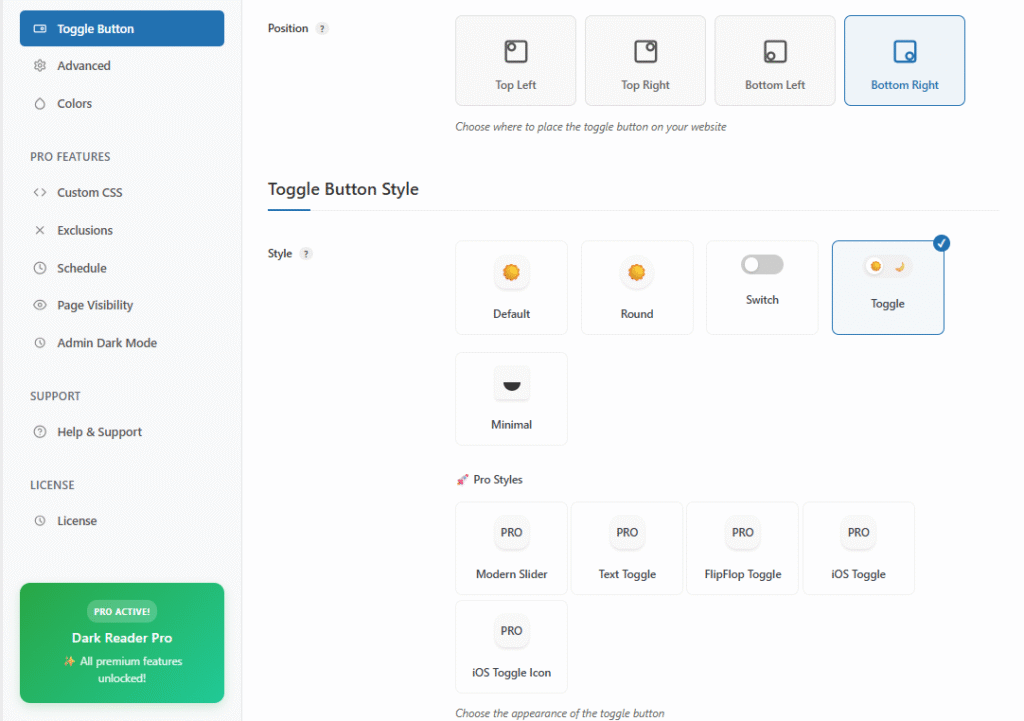The image size is (1024, 721).
Task: Choose the Round toggle style
Action: click(637, 288)
